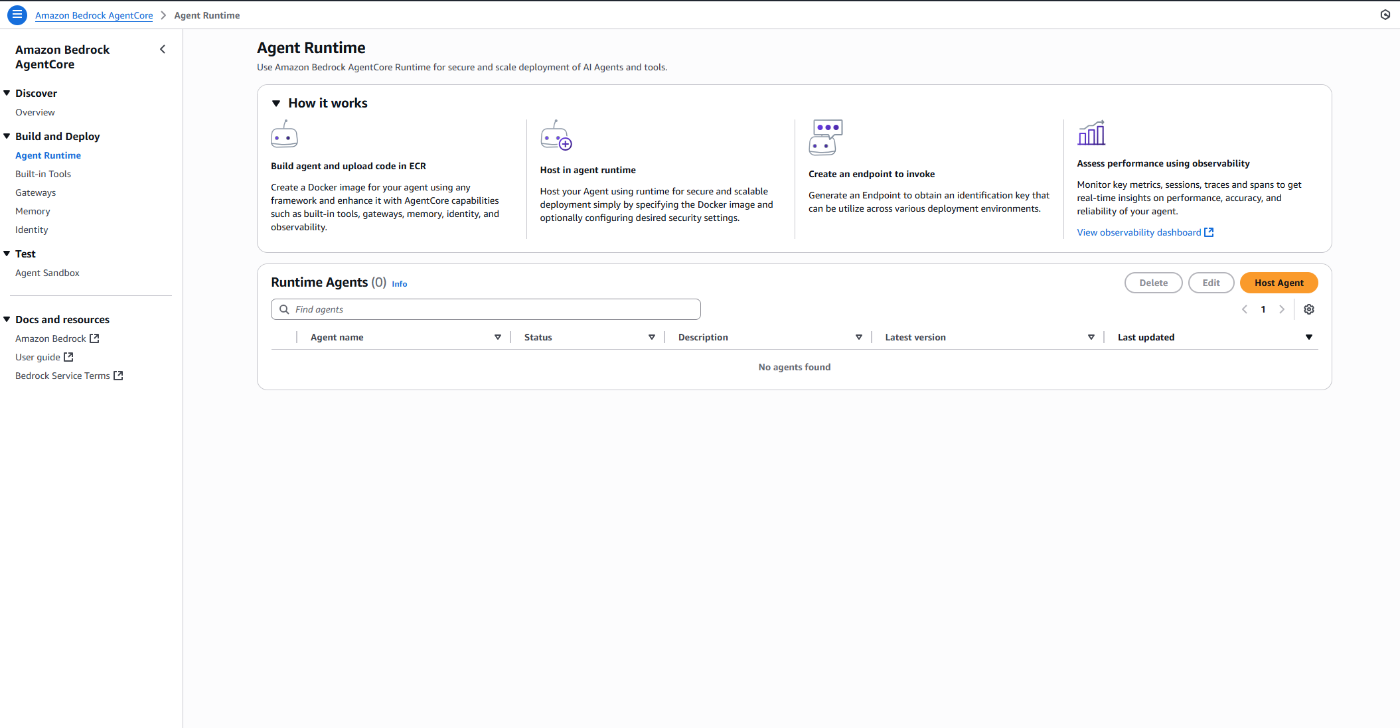Image resolution: width=1400 pixels, height=728 pixels.
Task: Click the Agent Runtime breadcrumb text
Action: pos(207,16)
